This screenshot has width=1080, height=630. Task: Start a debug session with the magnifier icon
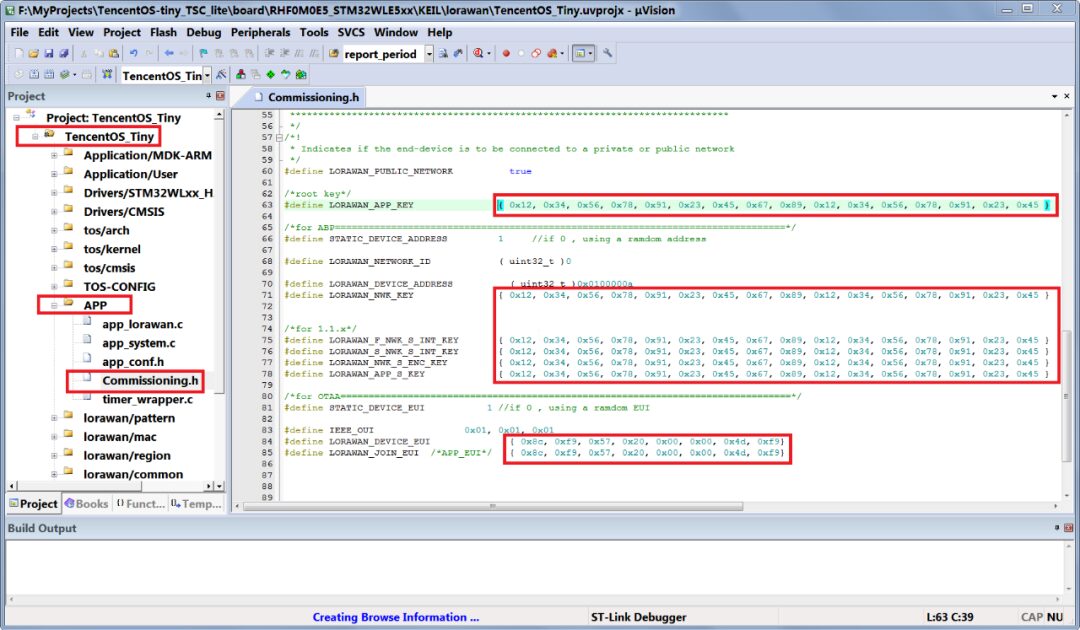click(x=477, y=53)
